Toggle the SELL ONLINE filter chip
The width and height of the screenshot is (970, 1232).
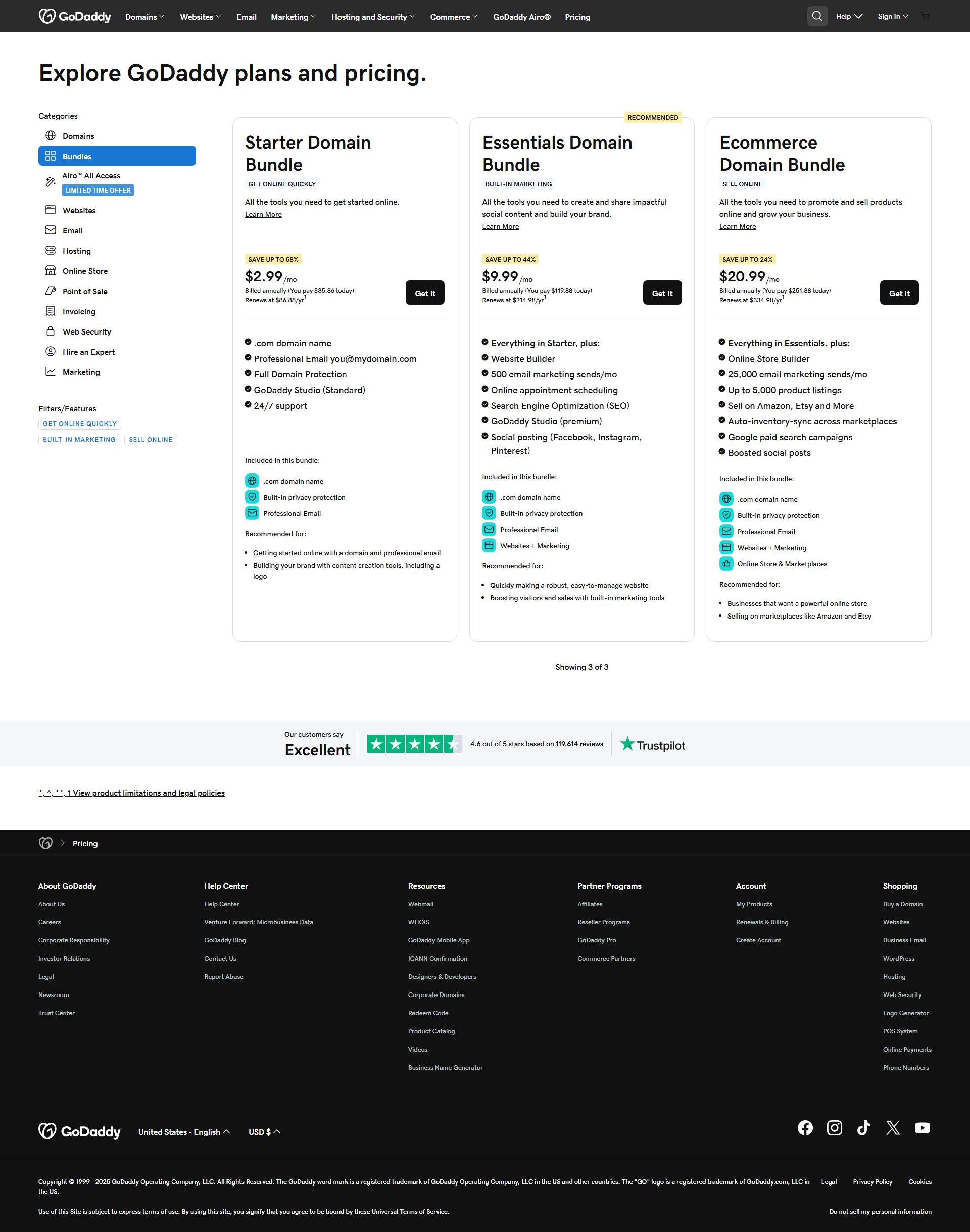[x=151, y=439]
